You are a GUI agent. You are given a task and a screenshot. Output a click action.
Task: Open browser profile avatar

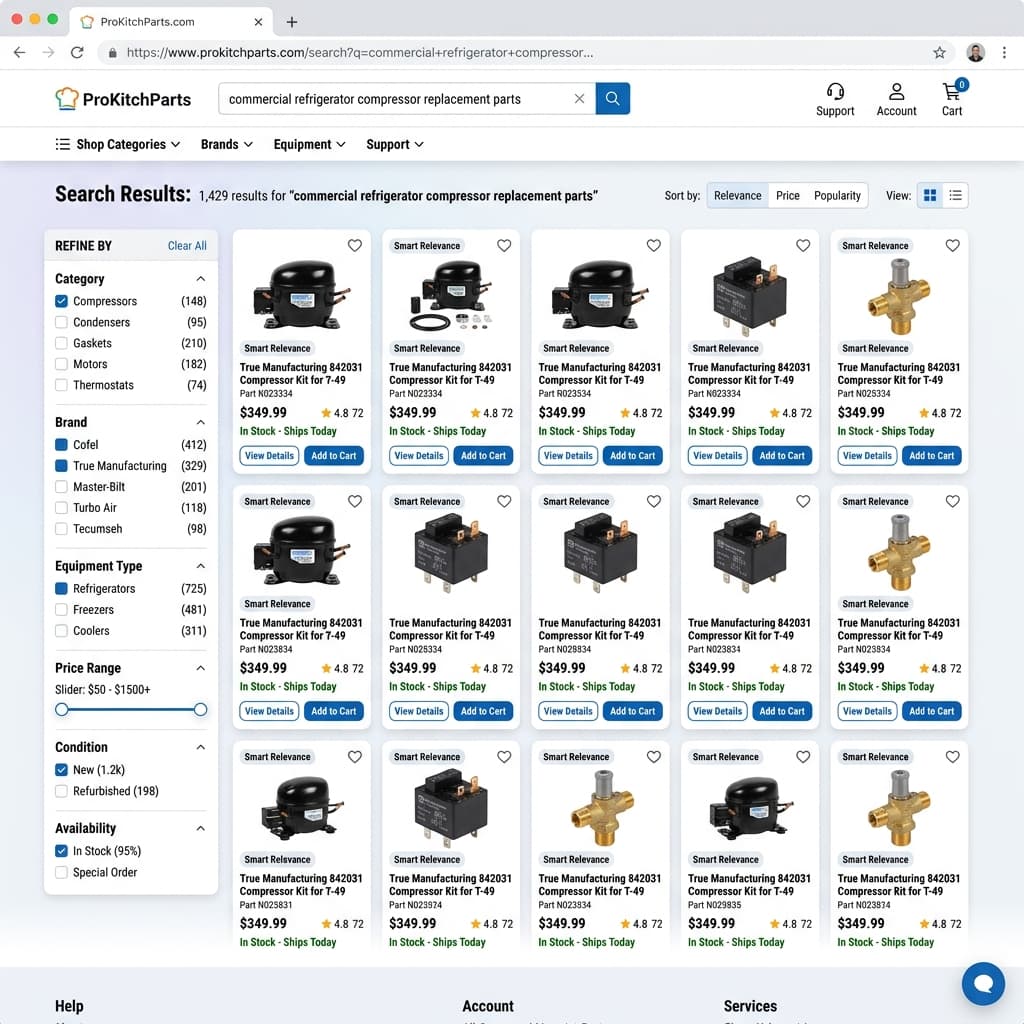(x=975, y=53)
